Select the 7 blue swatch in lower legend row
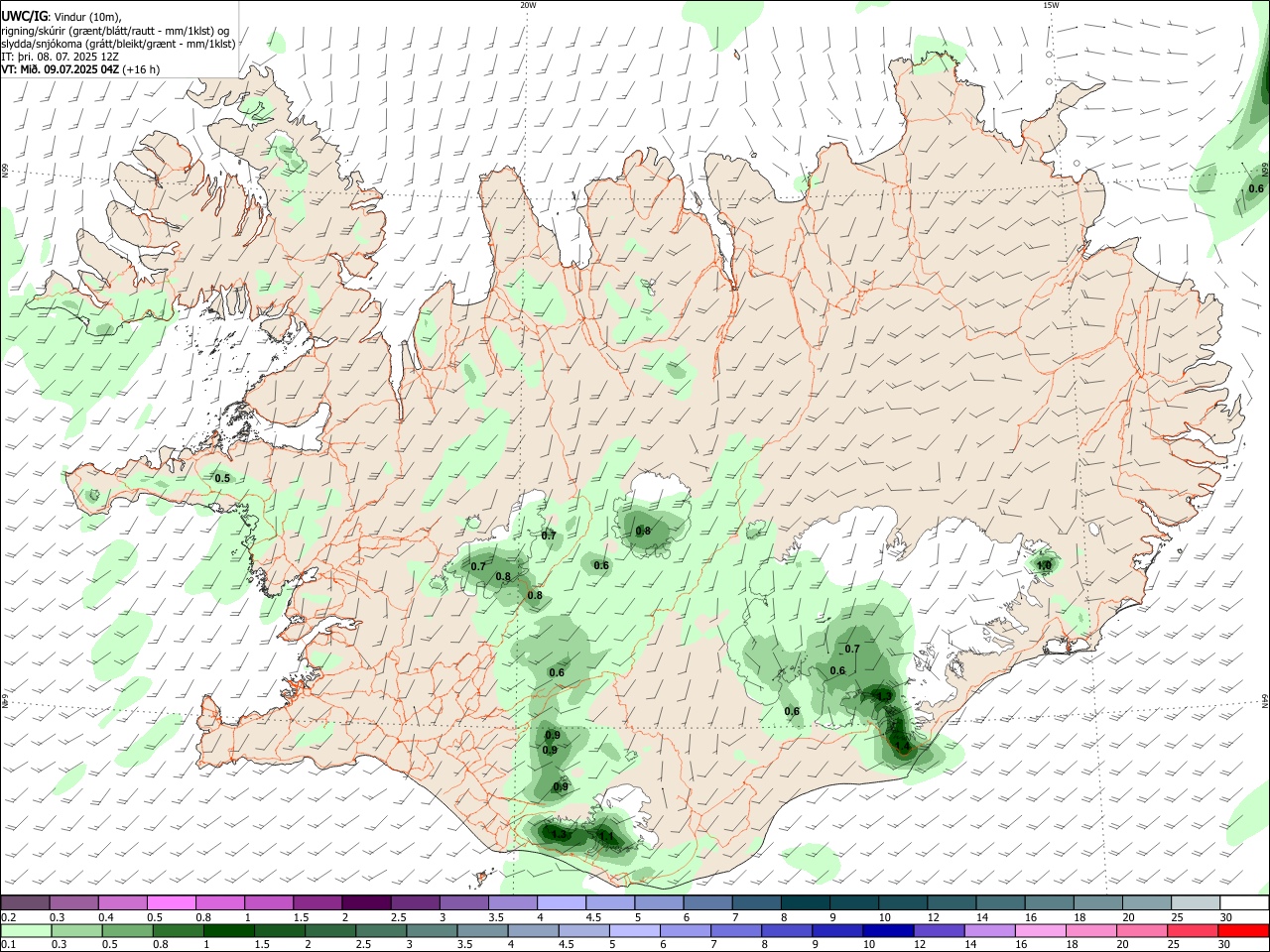 (736, 931)
